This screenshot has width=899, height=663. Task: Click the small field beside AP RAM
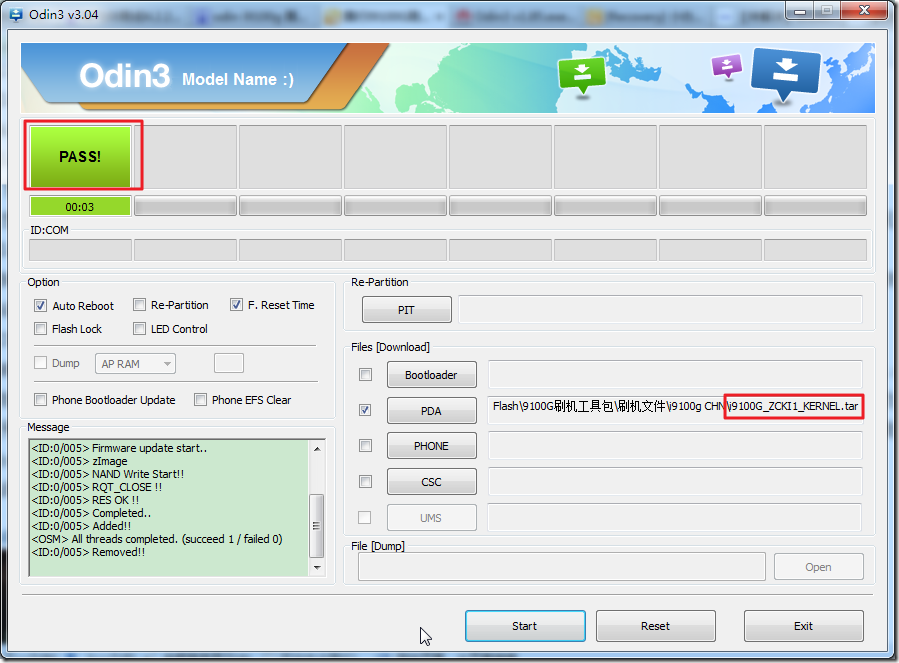click(x=229, y=363)
